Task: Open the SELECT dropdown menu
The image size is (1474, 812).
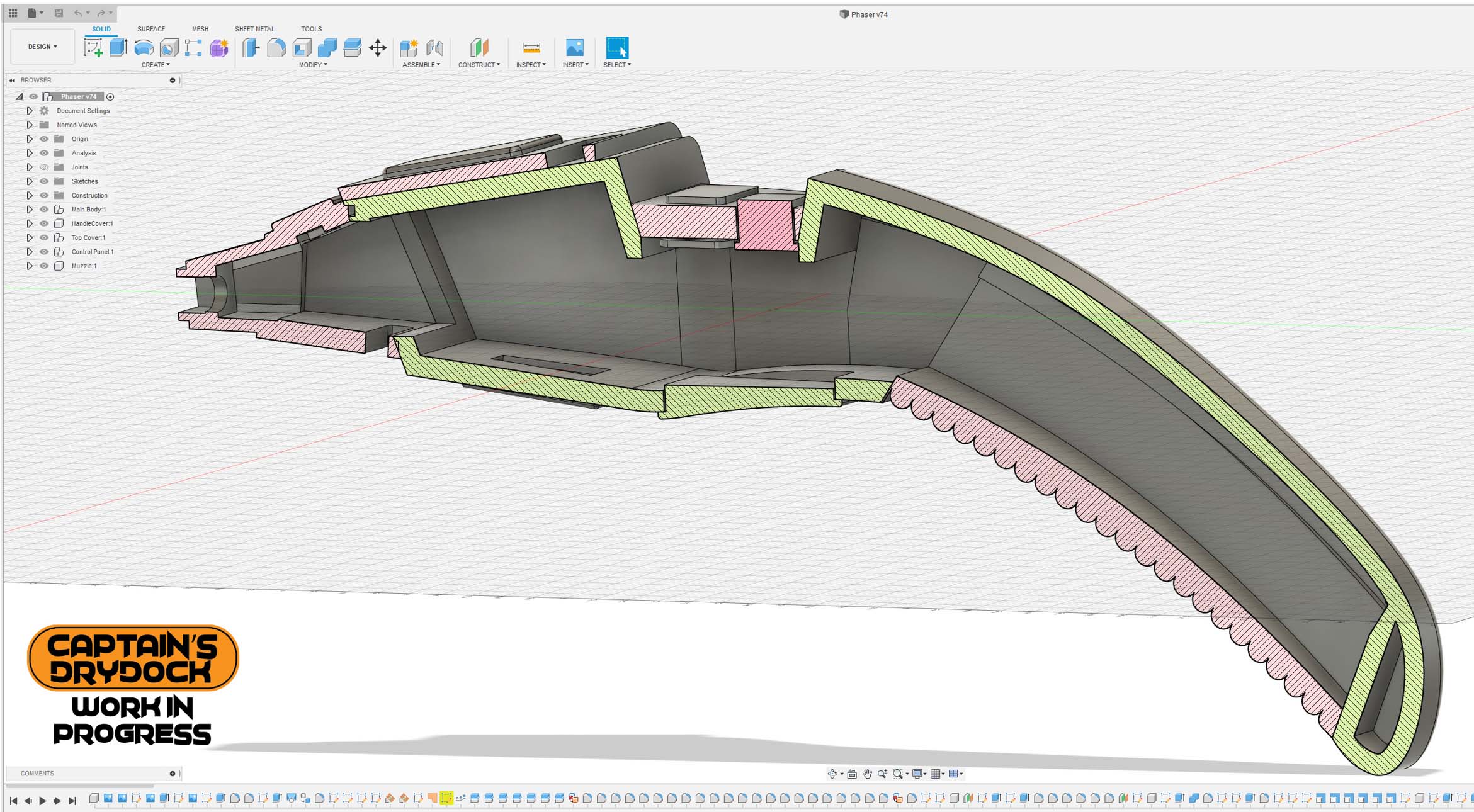Action: 617,65
